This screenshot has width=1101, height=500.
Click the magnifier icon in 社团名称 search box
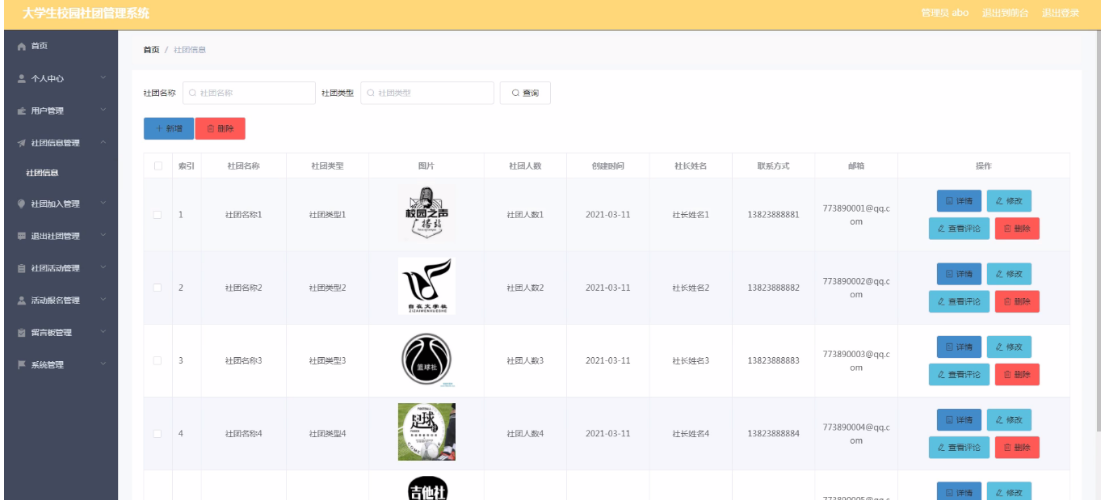[192, 93]
